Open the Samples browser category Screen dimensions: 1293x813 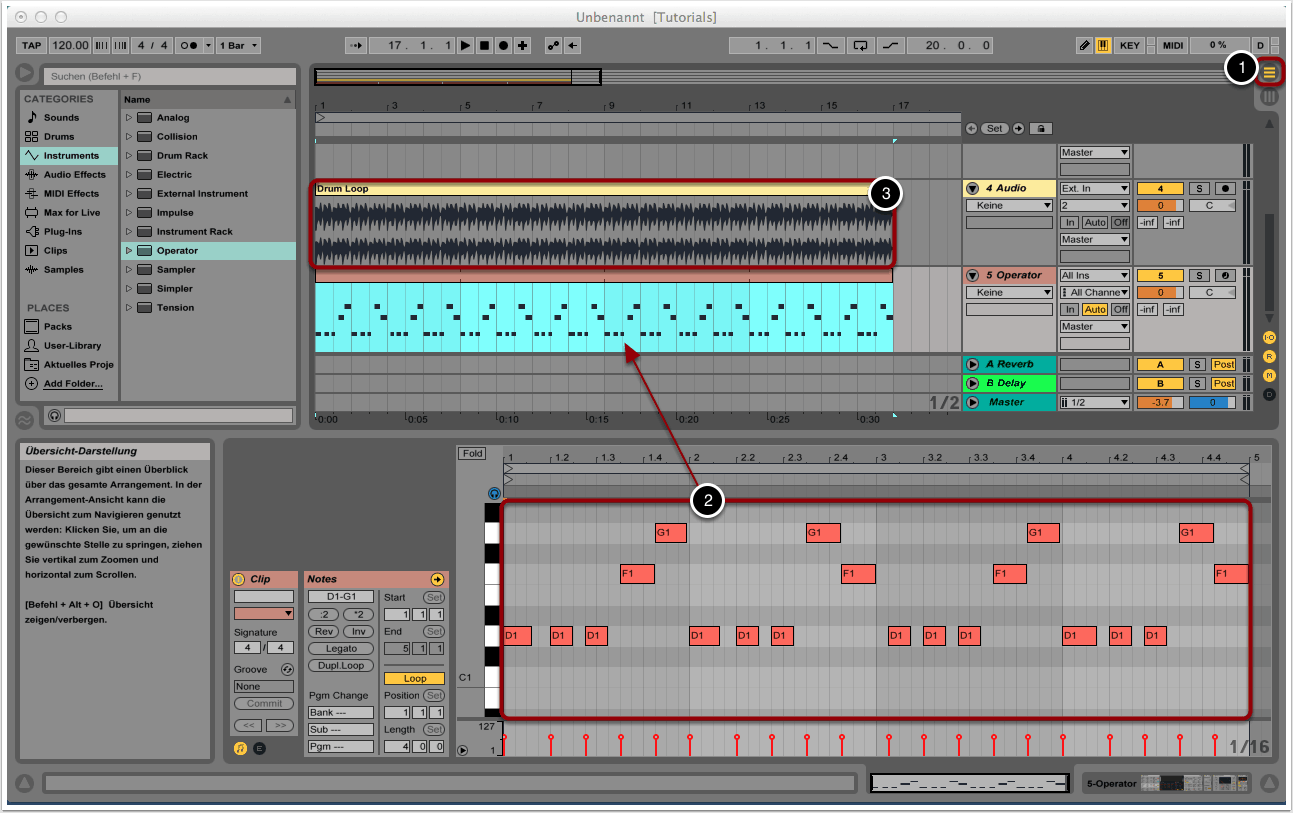63,270
